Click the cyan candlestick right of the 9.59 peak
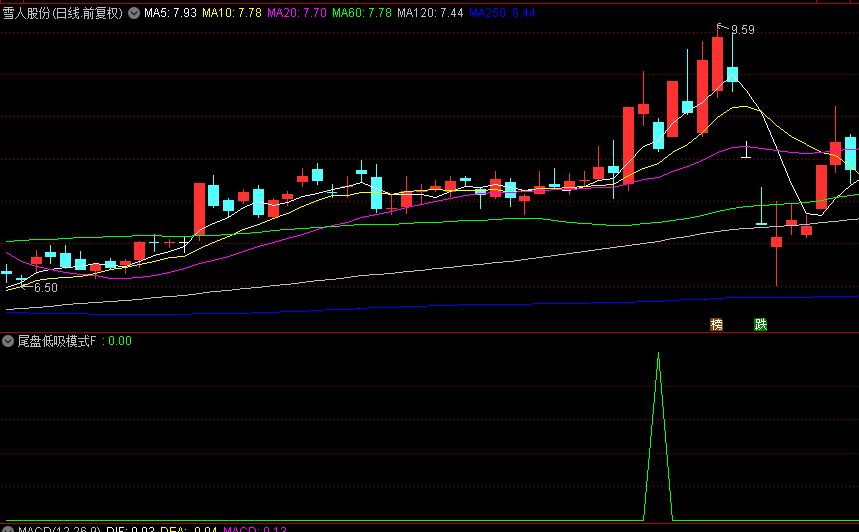This screenshot has width=859, height=532. [732, 73]
